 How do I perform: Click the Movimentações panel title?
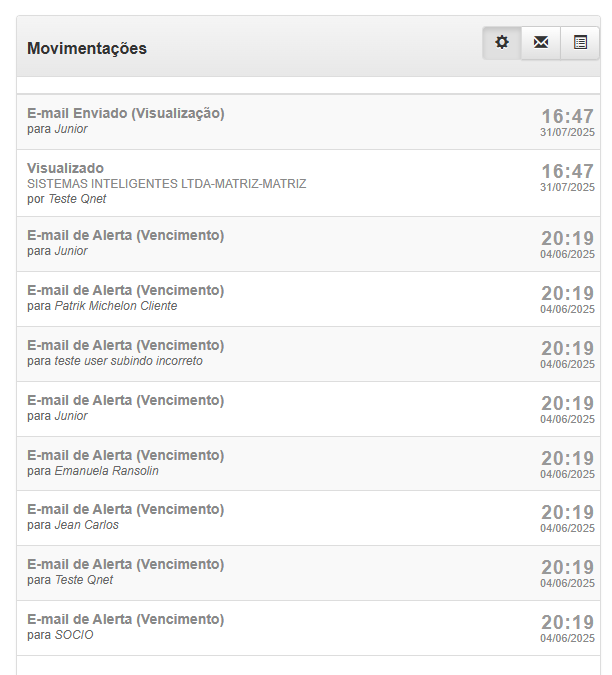[x=87, y=48]
